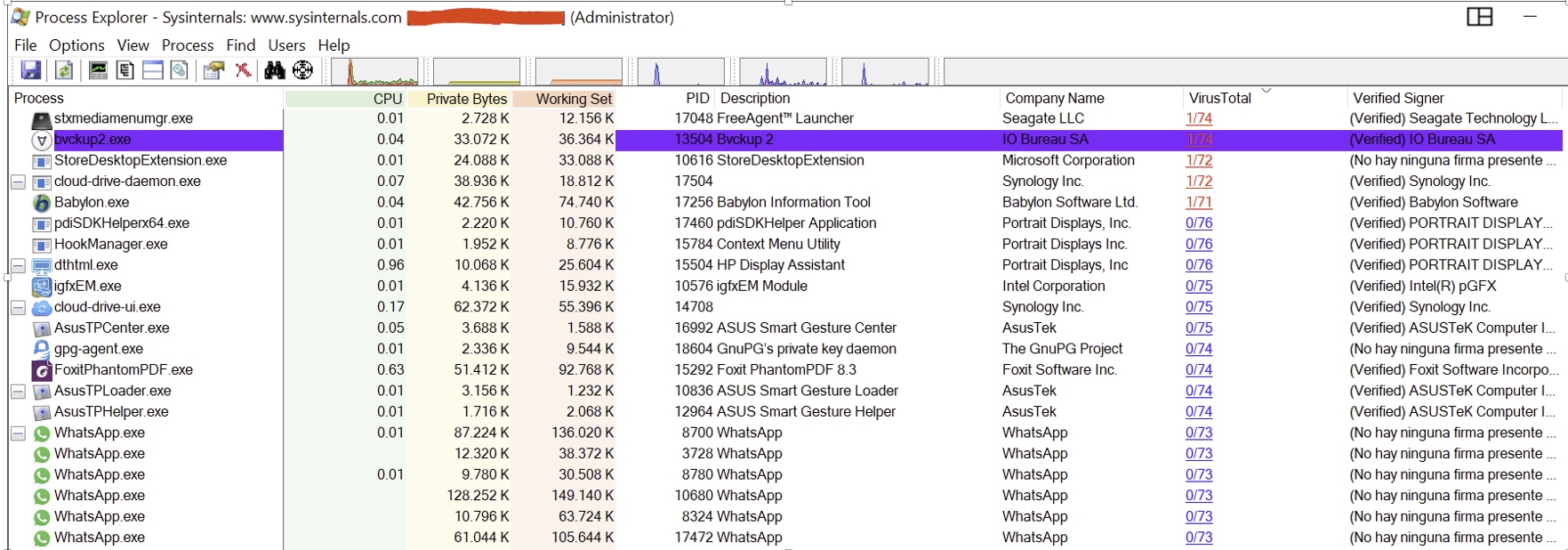Click the first WhatsApp.exe green icon

[42, 433]
